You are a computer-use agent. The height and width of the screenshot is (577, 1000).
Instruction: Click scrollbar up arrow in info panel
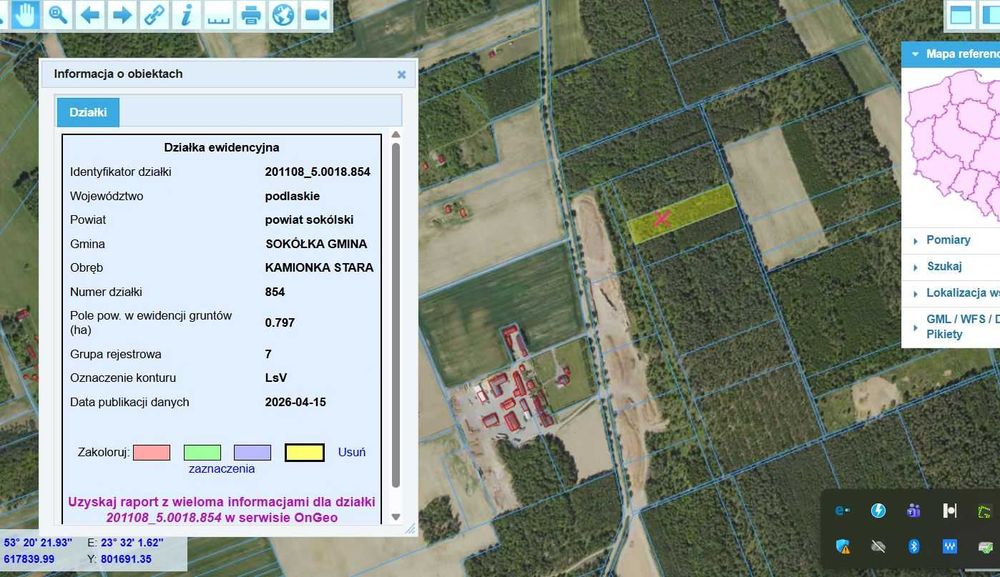pyautogui.click(x=395, y=135)
